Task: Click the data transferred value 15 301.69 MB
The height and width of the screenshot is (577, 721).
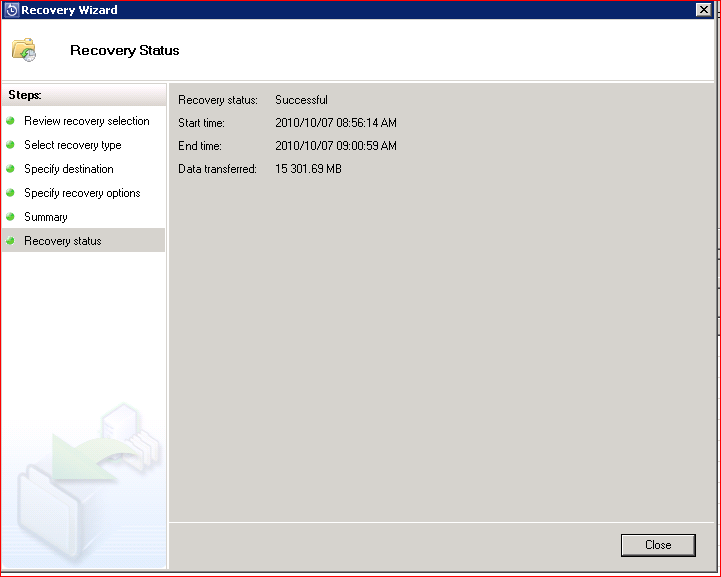Action: [308, 169]
